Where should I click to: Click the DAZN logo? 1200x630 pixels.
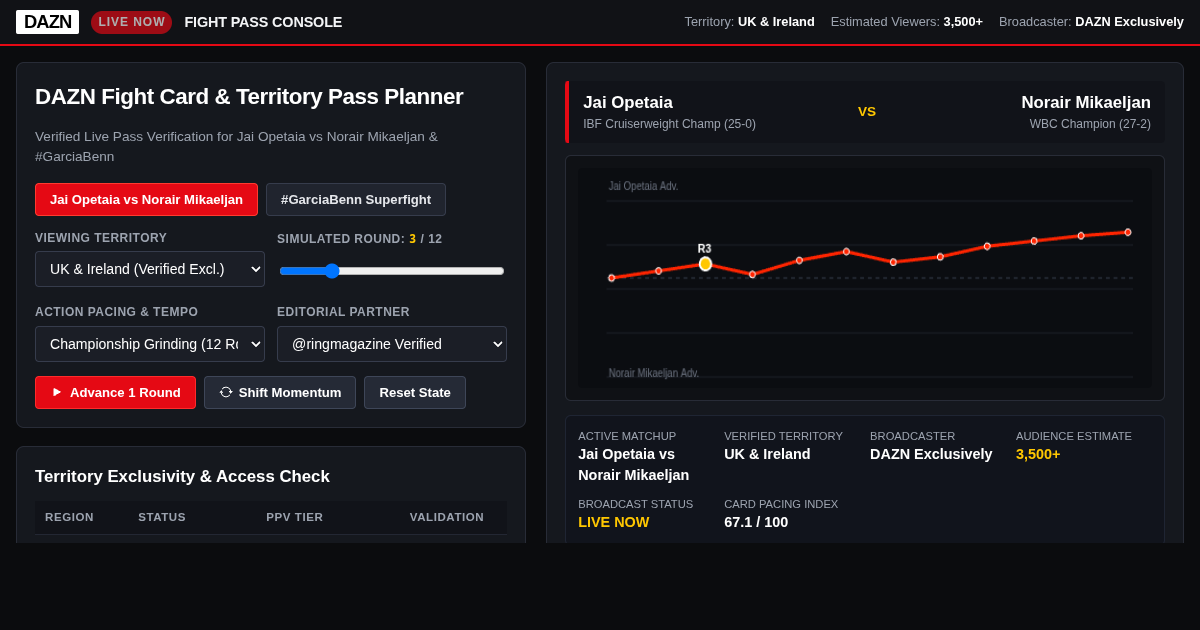pyautogui.click(x=47, y=22)
